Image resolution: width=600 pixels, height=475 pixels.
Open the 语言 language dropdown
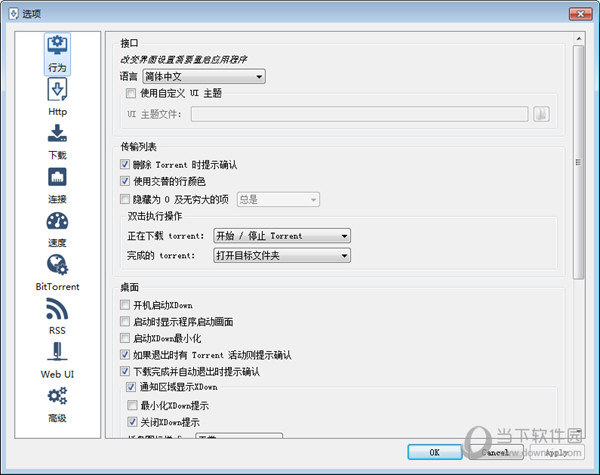coord(204,76)
